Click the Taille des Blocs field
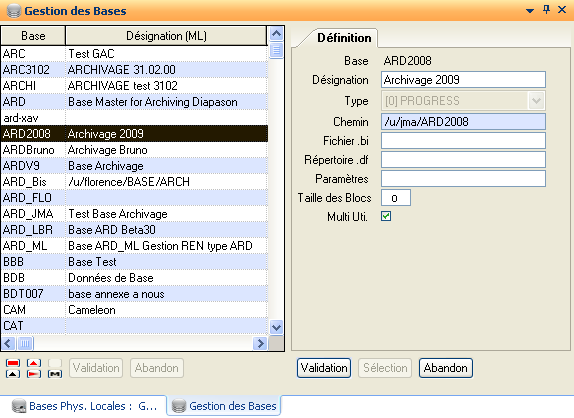Image resolution: width=574 pixels, height=418 pixels. pos(396,198)
